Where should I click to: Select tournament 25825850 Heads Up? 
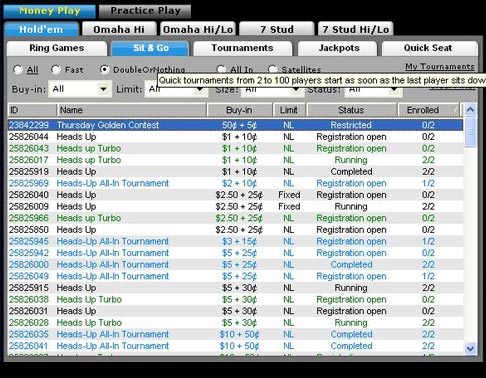(235, 230)
